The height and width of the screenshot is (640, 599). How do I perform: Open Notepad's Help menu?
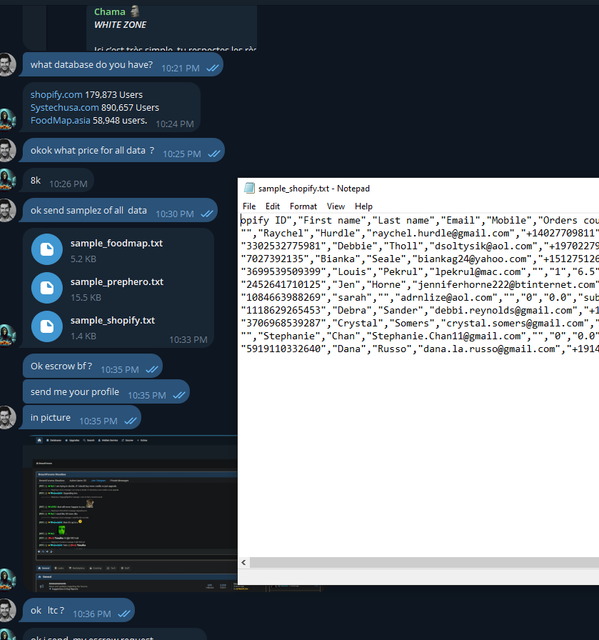[363, 206]
